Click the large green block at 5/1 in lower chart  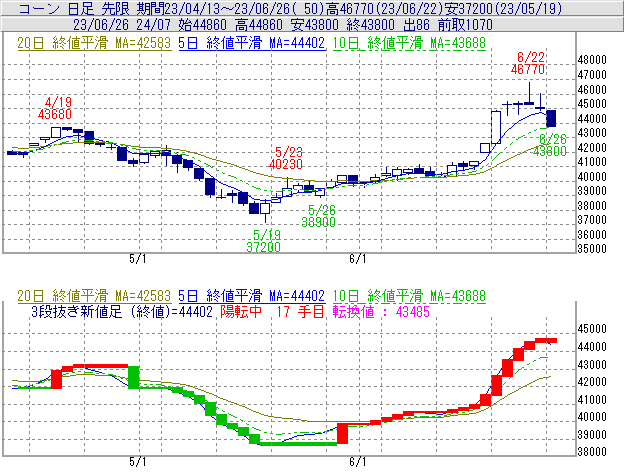tap(134, 377)
